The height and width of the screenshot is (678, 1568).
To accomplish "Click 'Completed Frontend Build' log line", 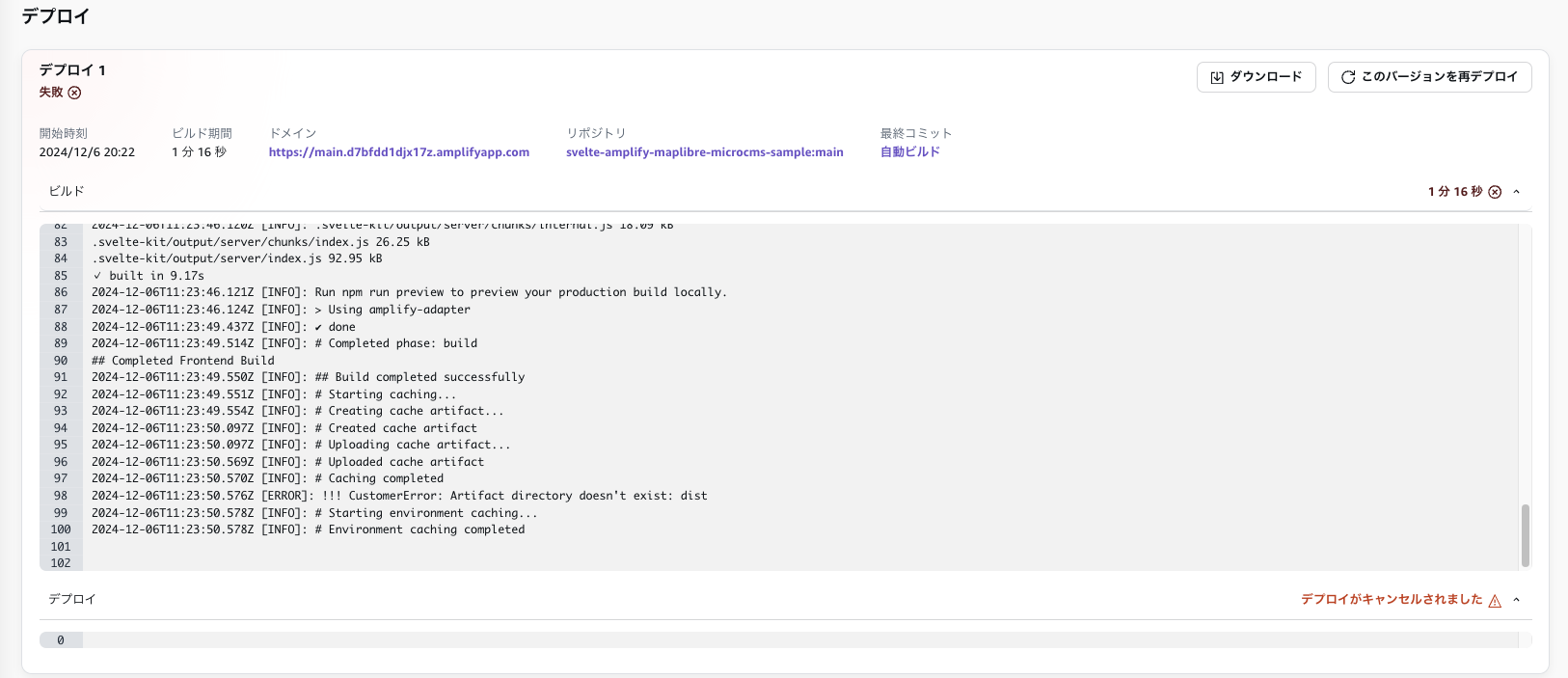I will pyautogui.click(x=183, y=361).
